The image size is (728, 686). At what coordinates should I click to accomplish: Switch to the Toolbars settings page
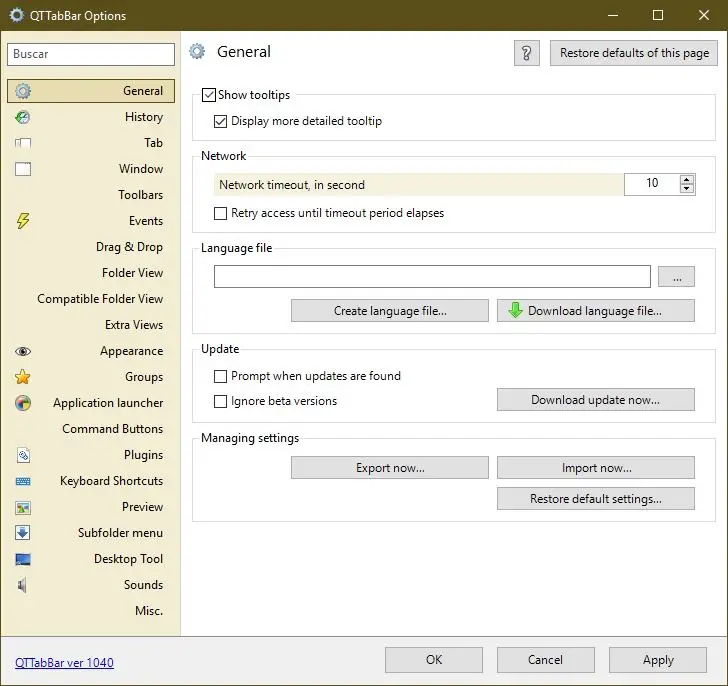(x=140, y=195)
